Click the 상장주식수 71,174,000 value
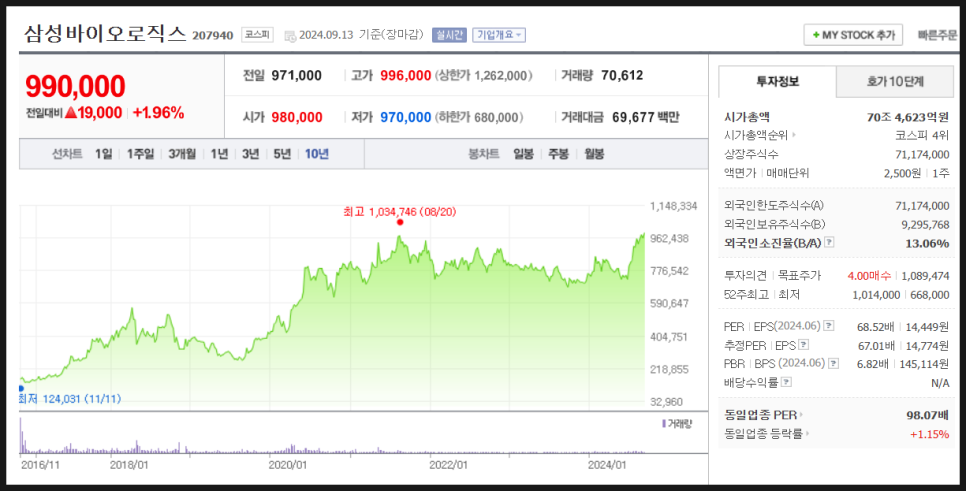 [922, 154]
